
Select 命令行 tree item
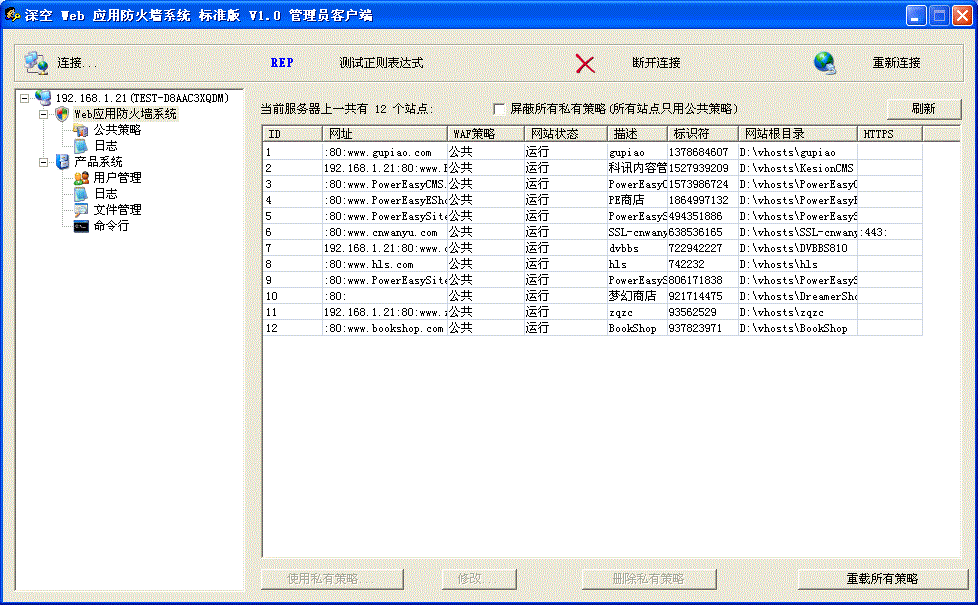(111, 226)
